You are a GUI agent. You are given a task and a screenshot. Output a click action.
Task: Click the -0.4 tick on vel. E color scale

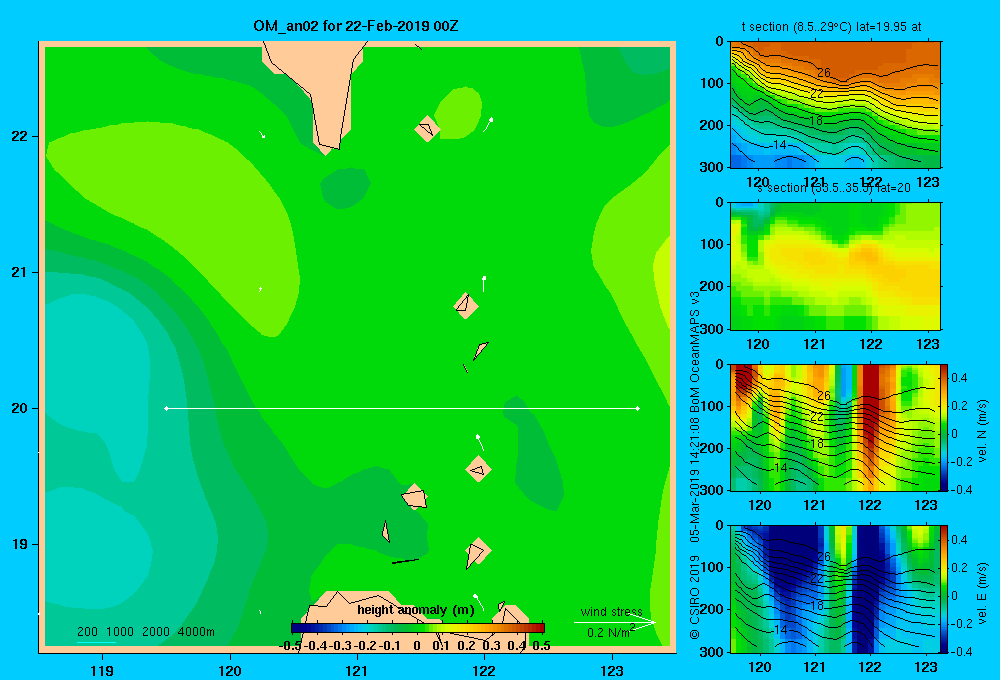click(x=961, y=651)
